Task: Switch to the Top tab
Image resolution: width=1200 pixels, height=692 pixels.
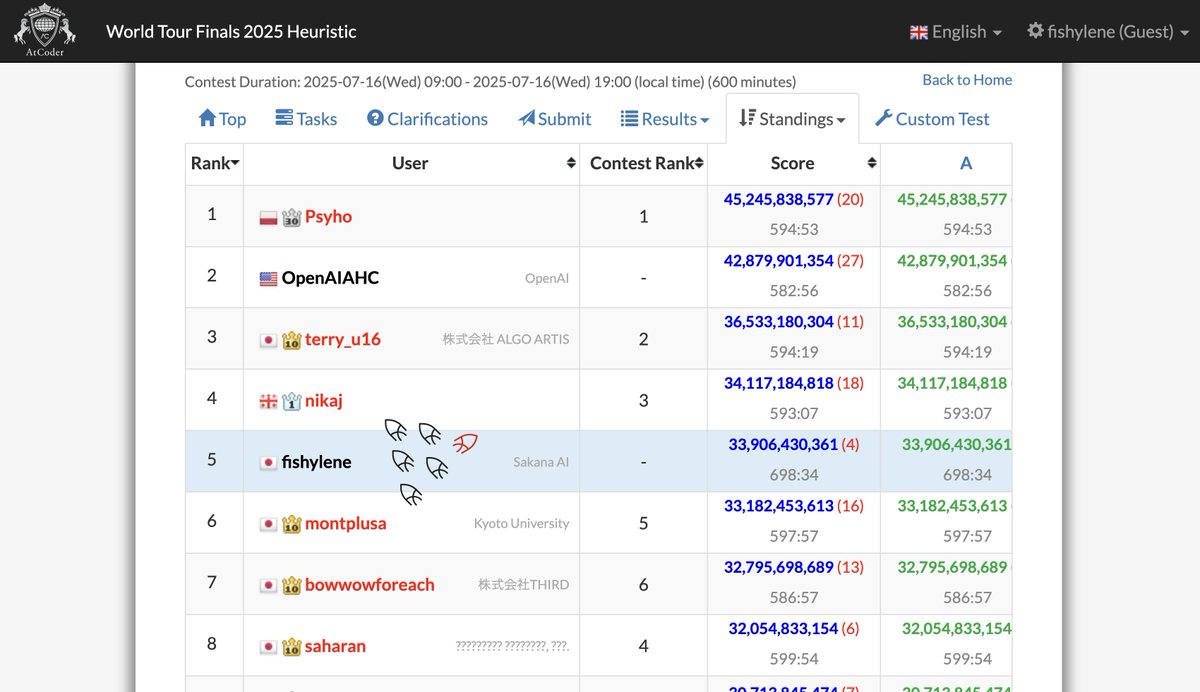Action: pos(222,118)
